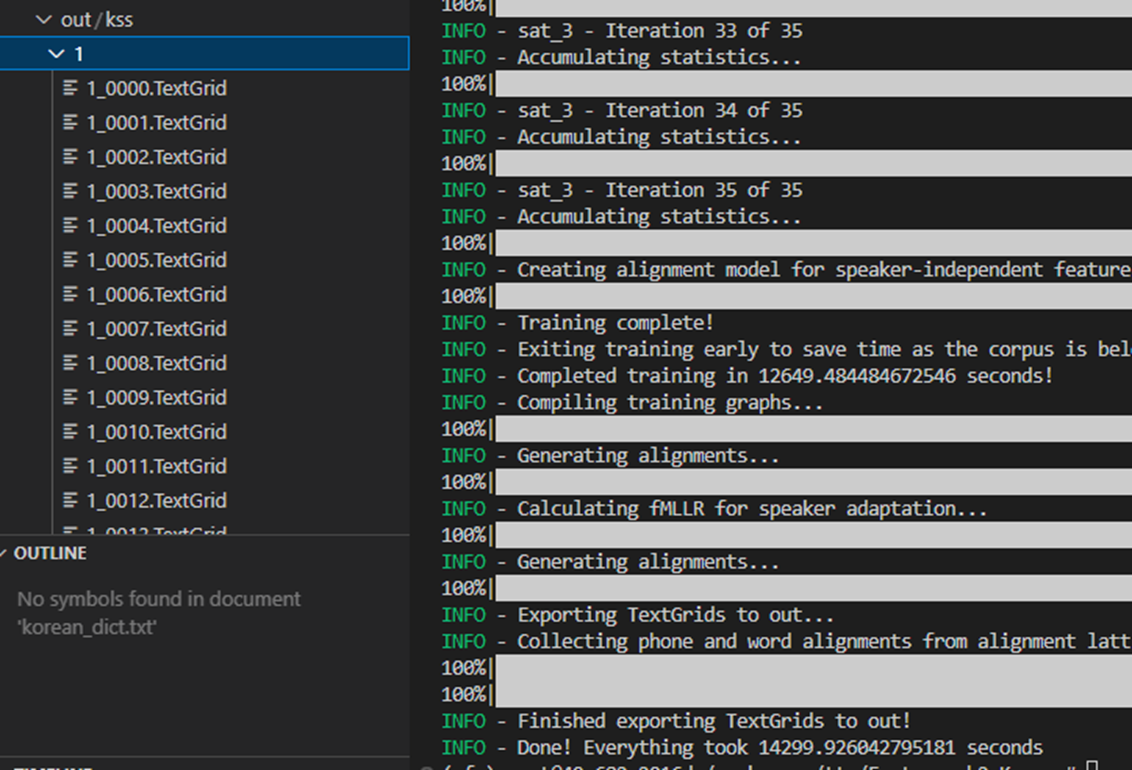Click 'Exiting training early' terminal line
Viewport: 1132px width, 770px height.
pyautogui.click(x=787, y=349)
